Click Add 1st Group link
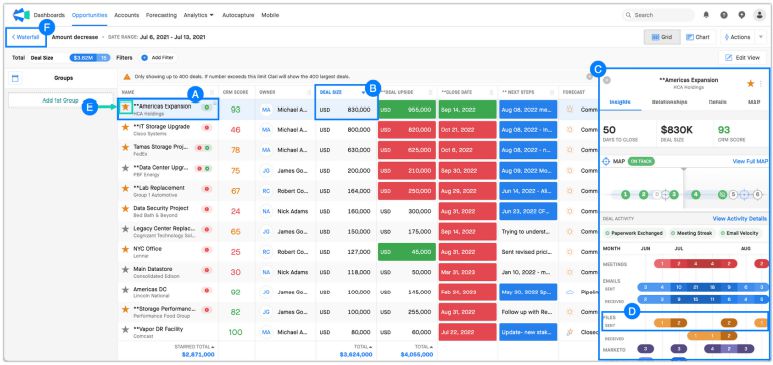The height and width of the screenshot is (365, 773). (60, 100)
